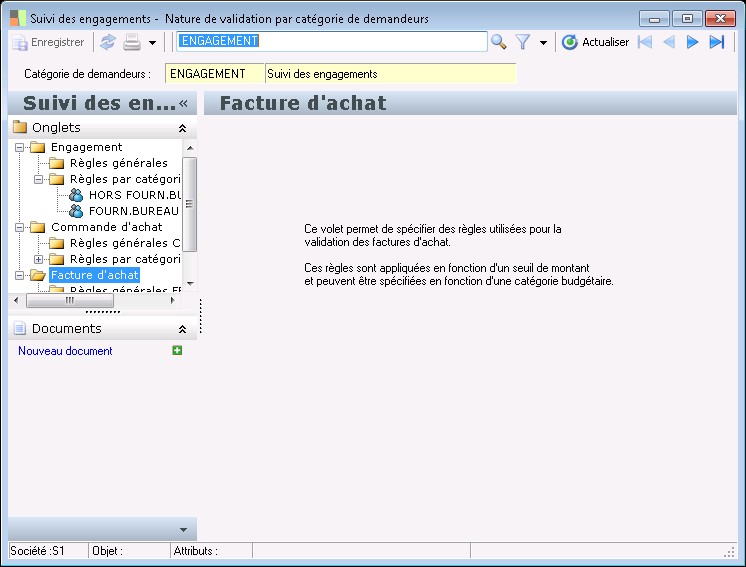Click the Catégorie de demandeurs code field
This screenshot has height=567, width=746.
(x=215, y=74)
